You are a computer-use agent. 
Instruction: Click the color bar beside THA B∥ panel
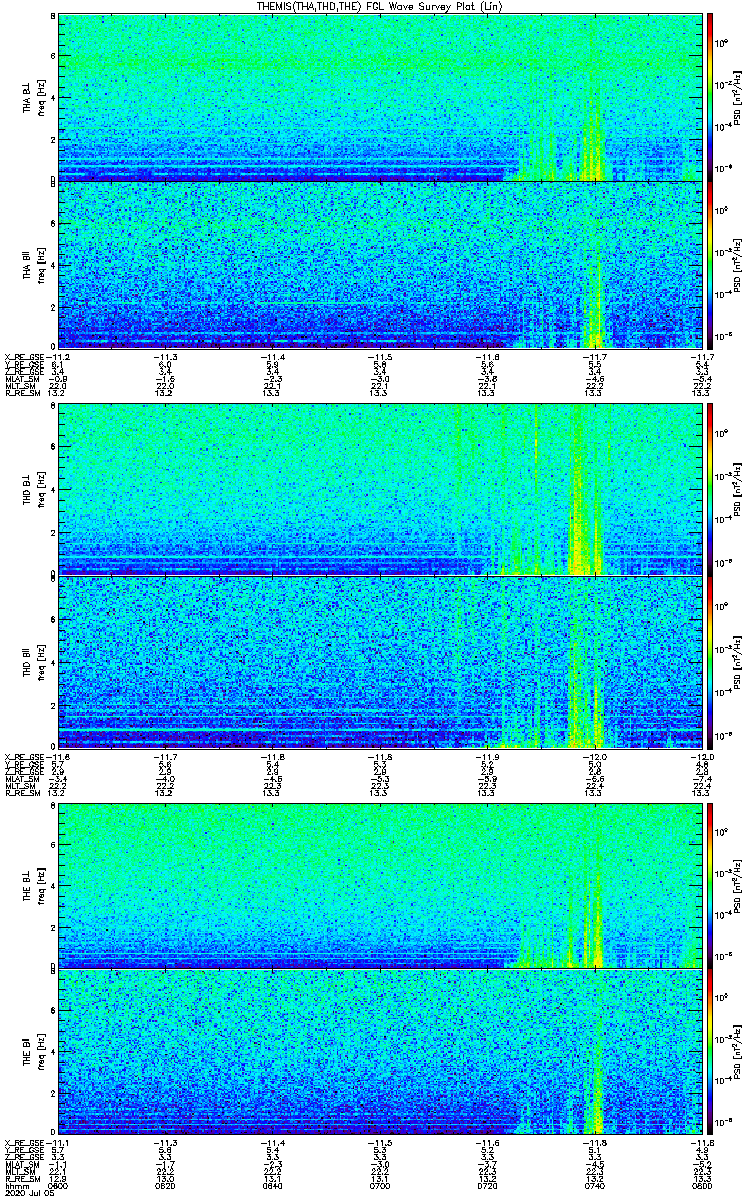click(x=710, y=265)
